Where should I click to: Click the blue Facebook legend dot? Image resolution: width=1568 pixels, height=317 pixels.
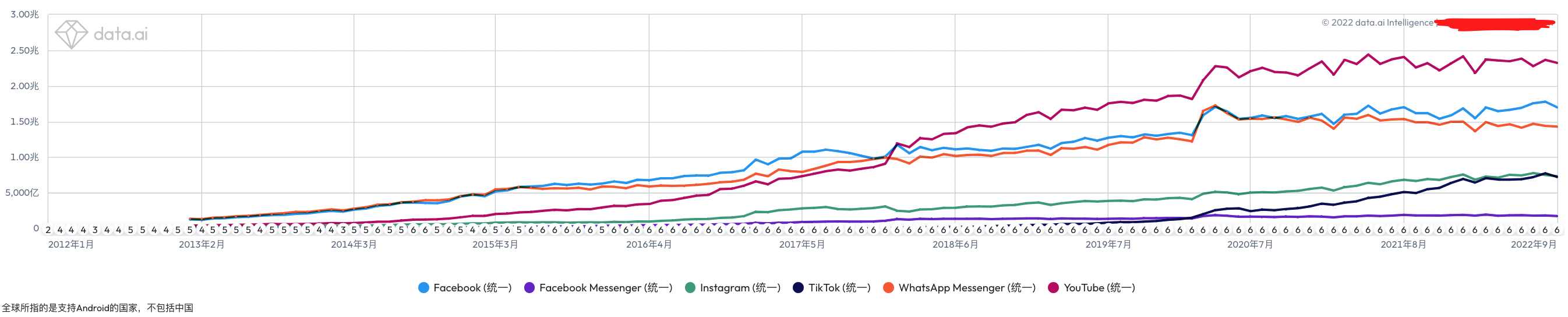tap(423, 288)
